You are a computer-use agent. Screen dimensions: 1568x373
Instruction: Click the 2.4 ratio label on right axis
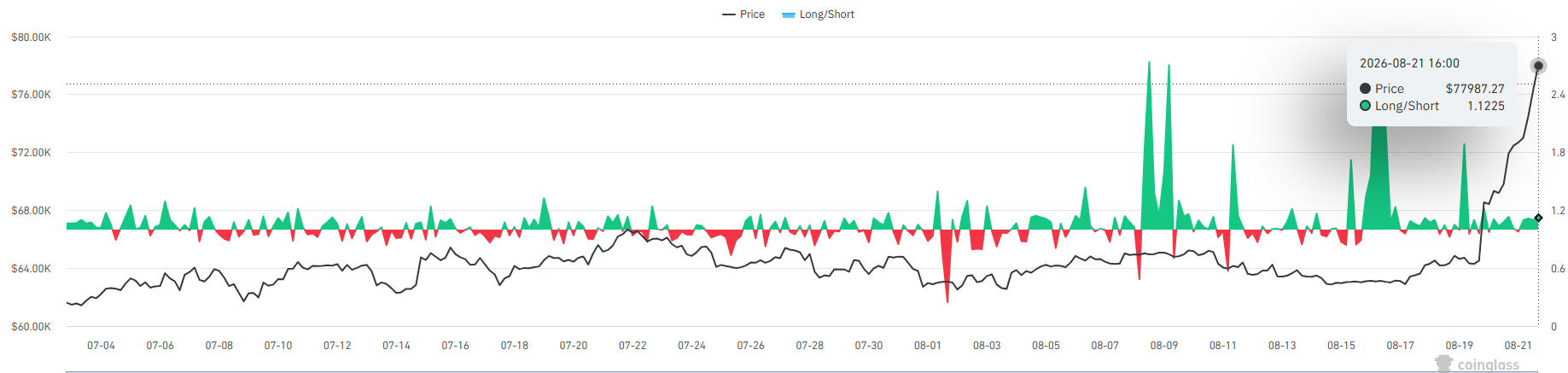coord(1558,95)
